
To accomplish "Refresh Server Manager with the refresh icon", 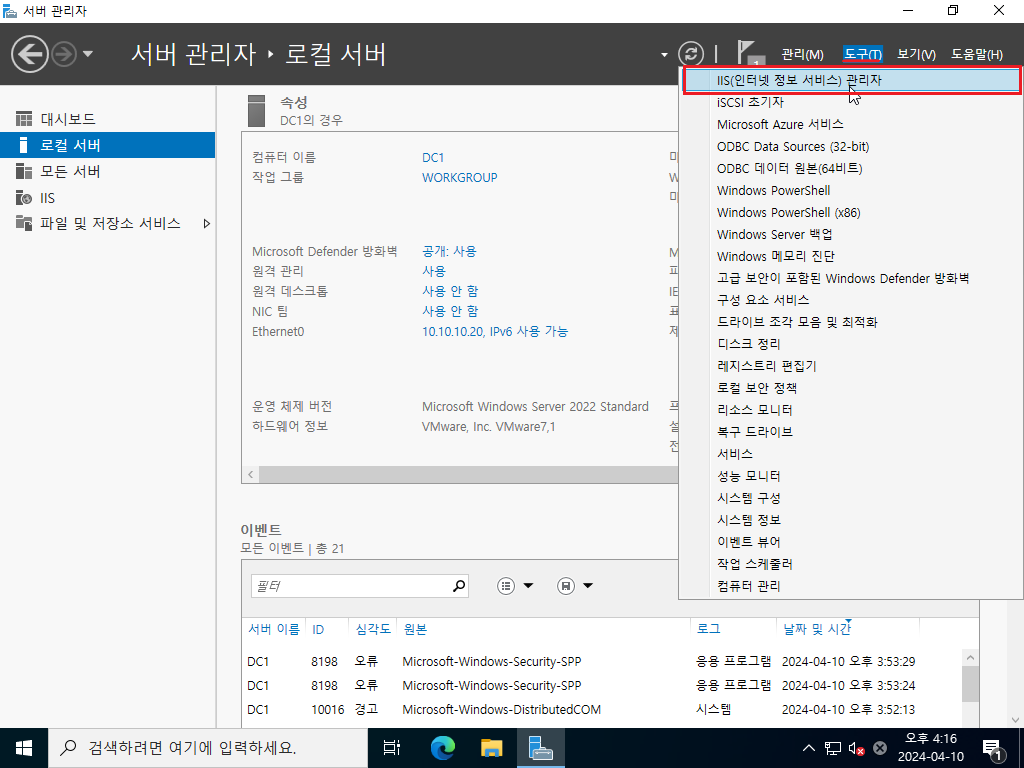I will 691,54.
